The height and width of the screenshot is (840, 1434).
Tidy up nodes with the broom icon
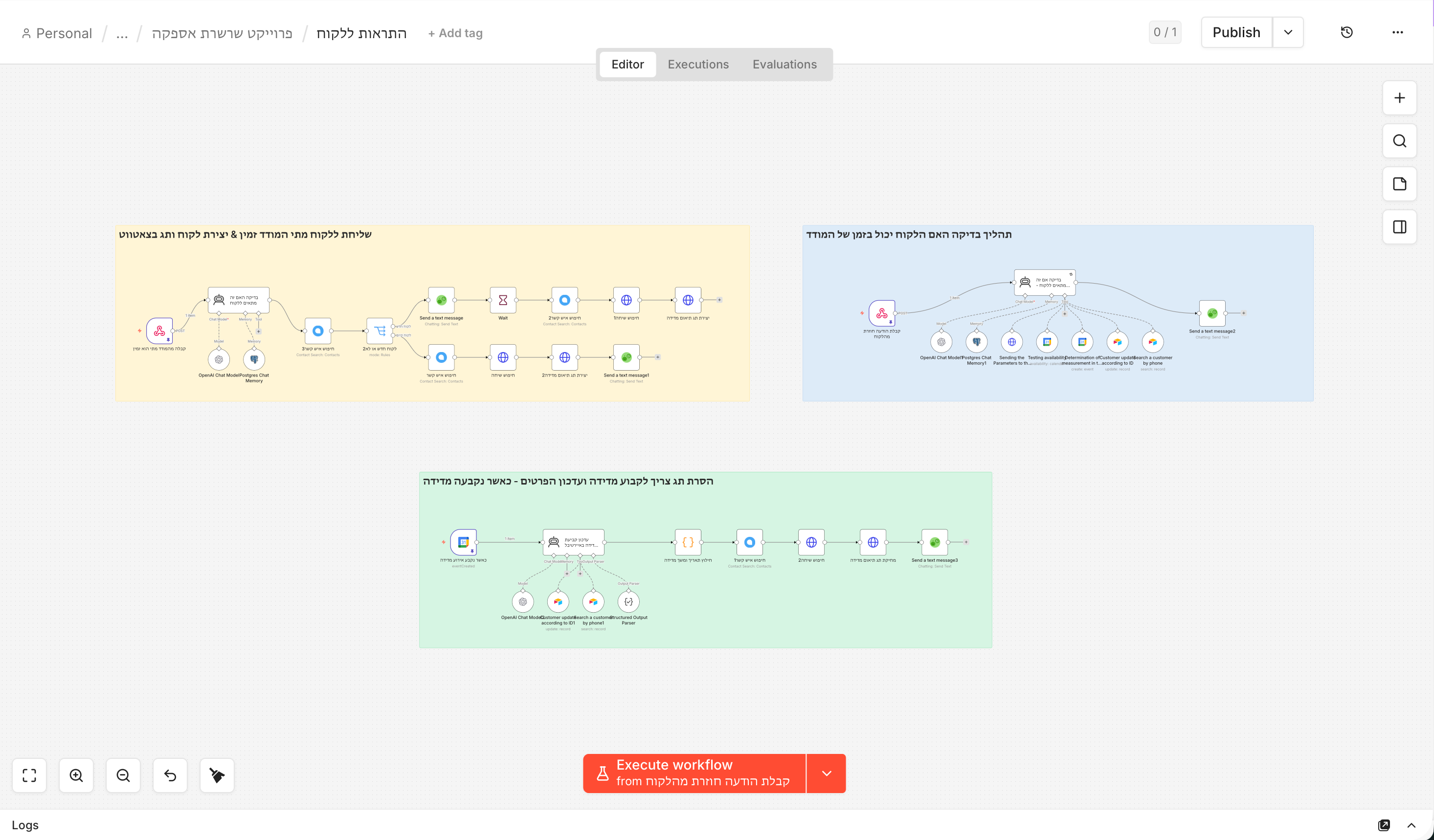(217, 775)
